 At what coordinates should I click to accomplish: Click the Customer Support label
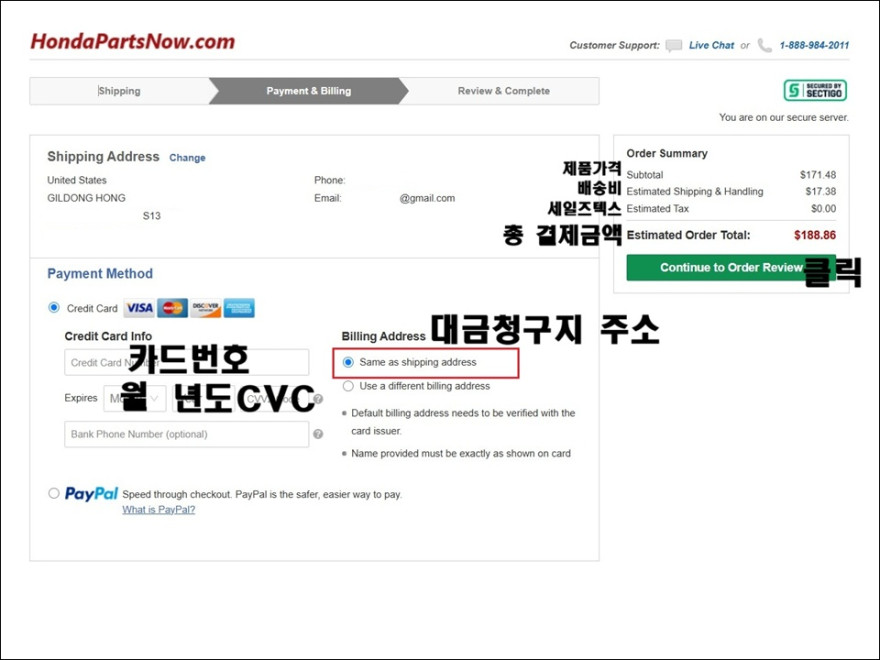tap(615, 45)
